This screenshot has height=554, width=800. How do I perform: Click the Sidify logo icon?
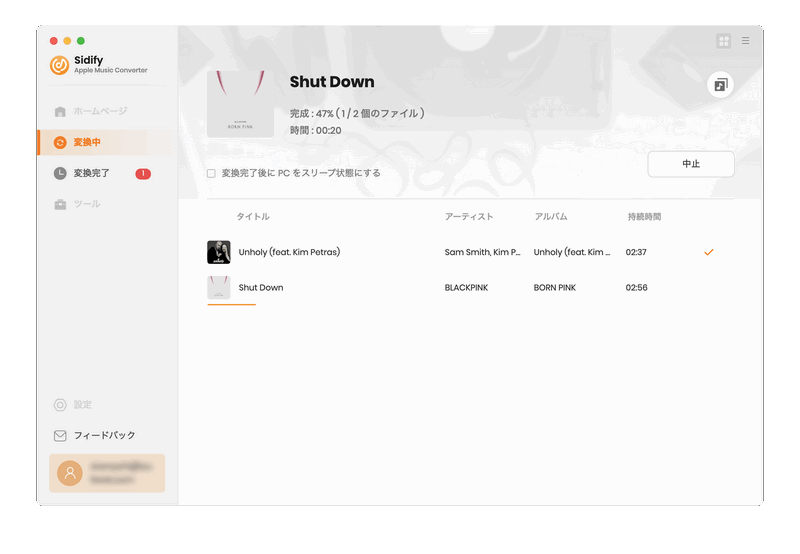(x=60, y=65)
